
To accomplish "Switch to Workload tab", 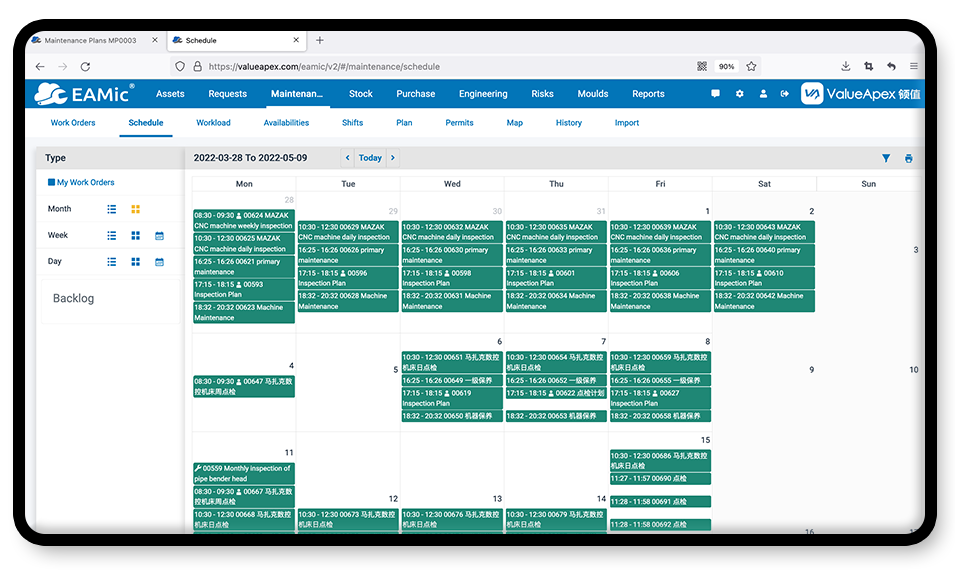I will pyautogui.click(x=213, y=122).
